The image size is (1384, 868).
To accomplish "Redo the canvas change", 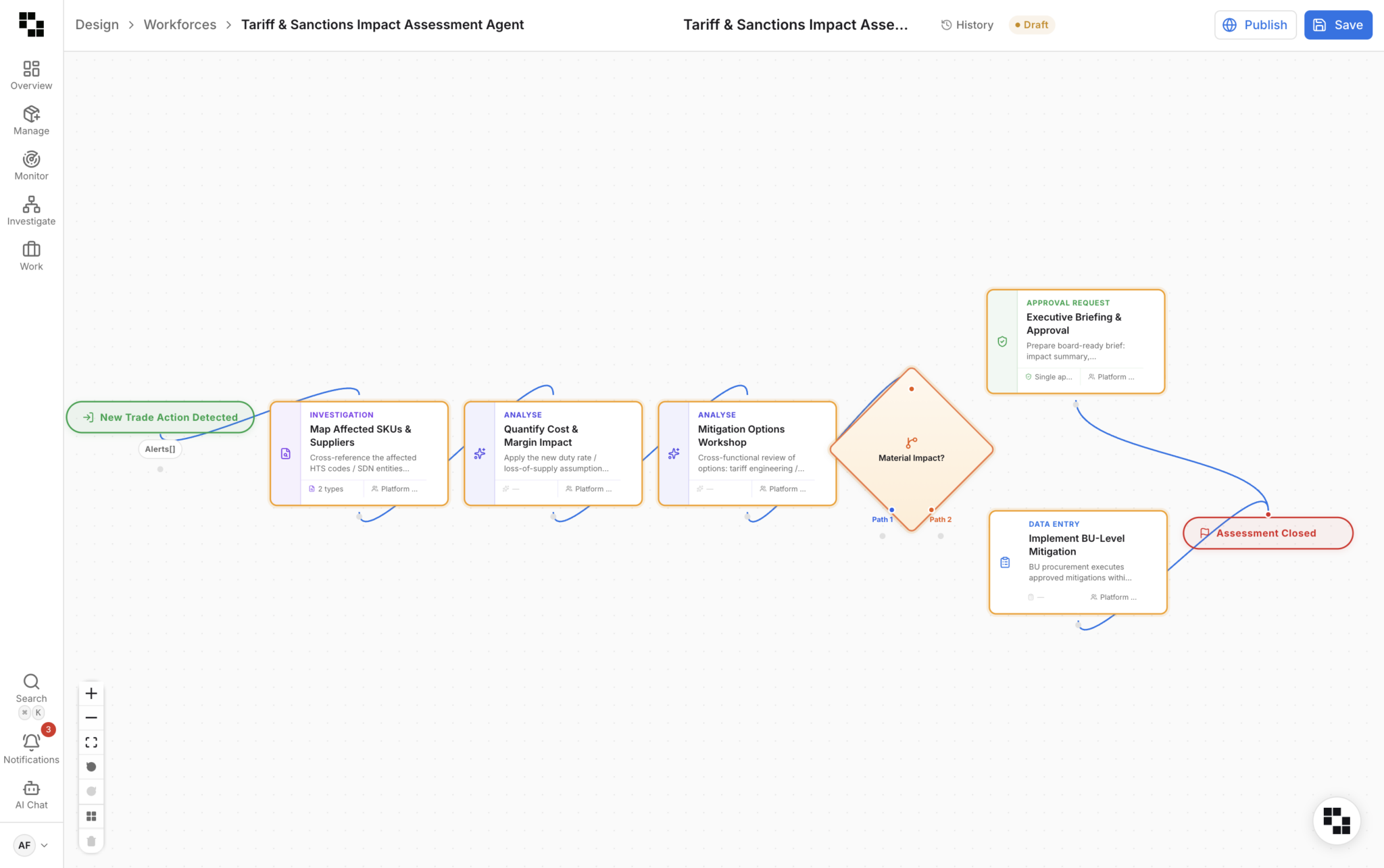I will coord(91,791).
